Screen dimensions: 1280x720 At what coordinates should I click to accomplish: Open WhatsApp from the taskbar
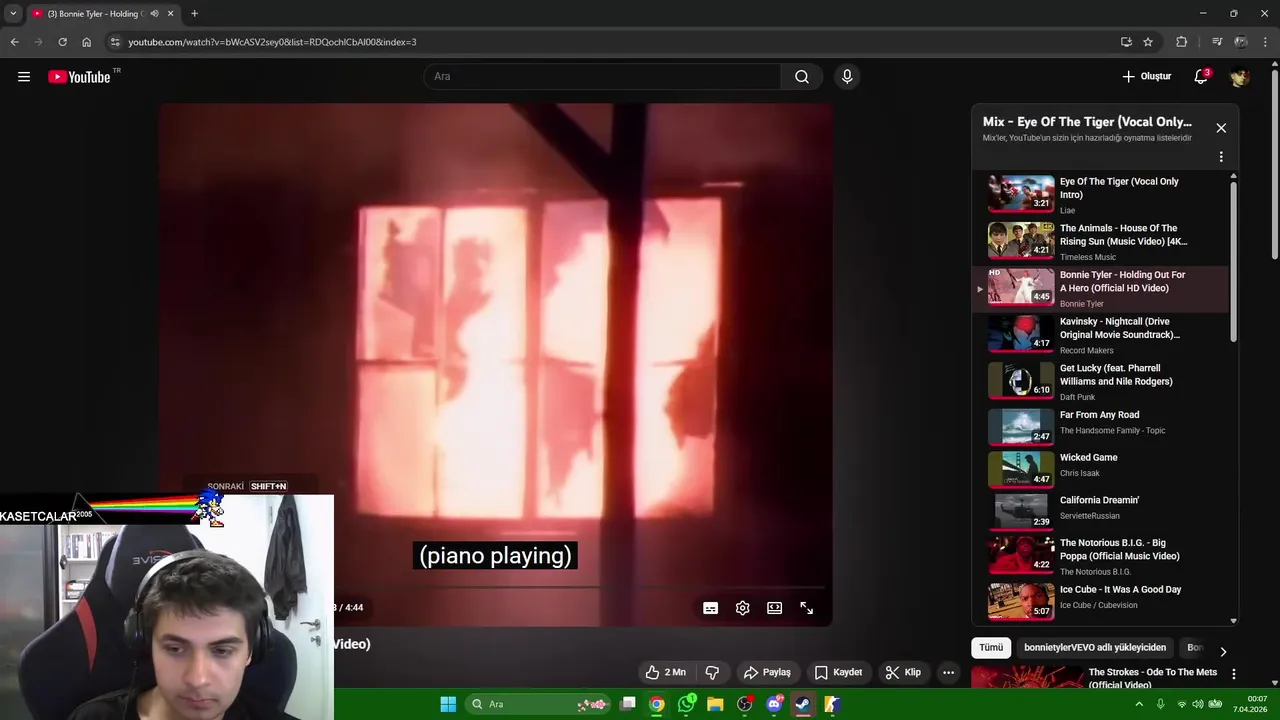(x=686, y=704)
